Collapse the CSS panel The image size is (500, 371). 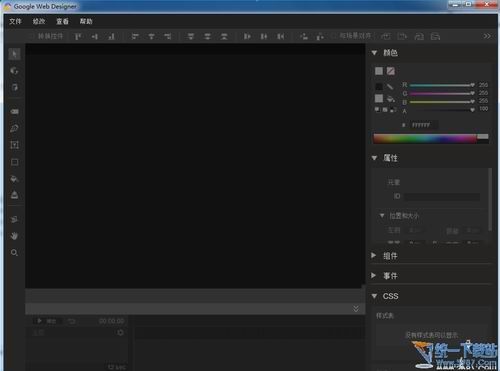(374, 296)
